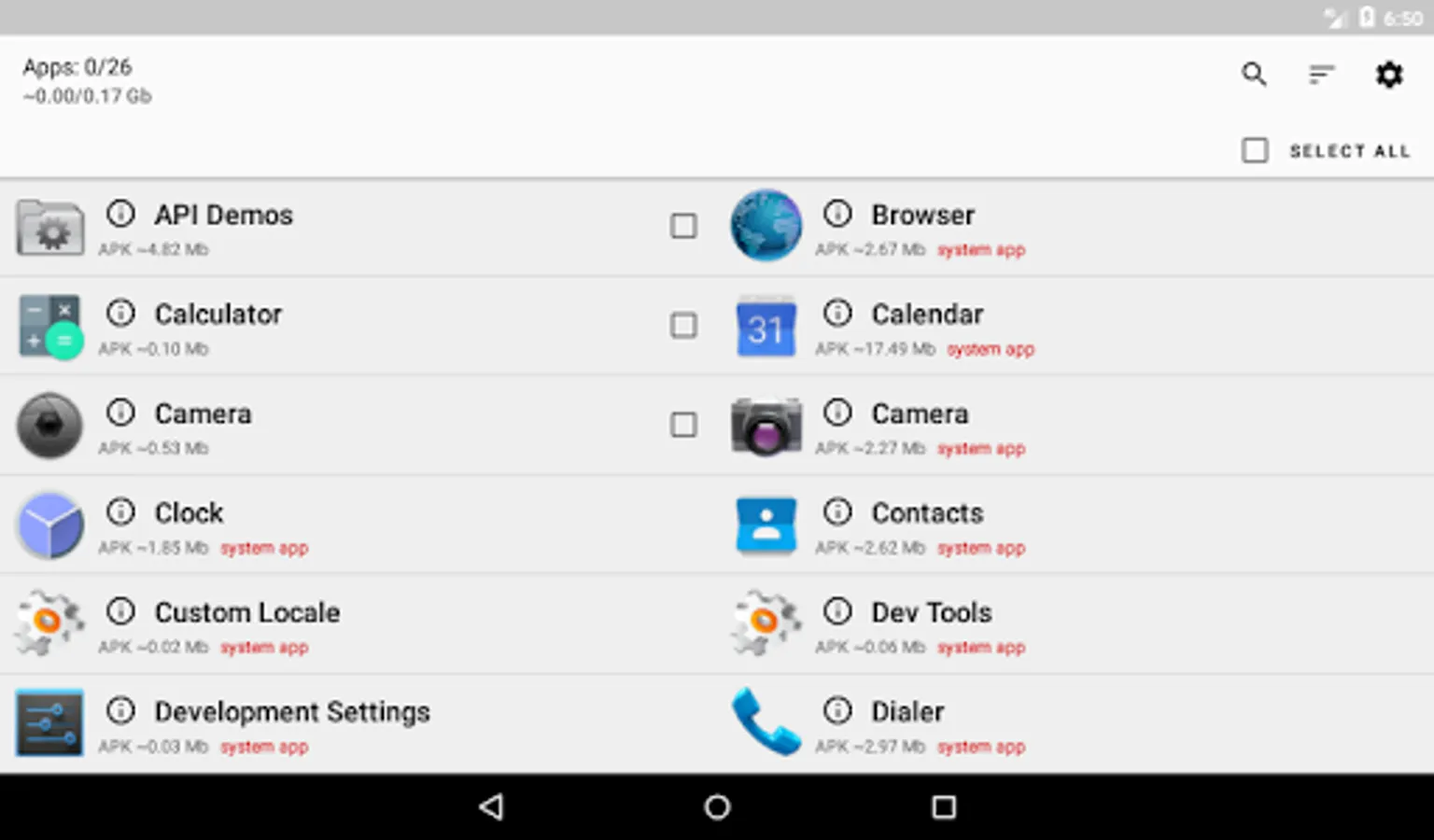The image size is (1434, 840).
Task: Click the Custom Locale info icon
Action: coord(120,611)
